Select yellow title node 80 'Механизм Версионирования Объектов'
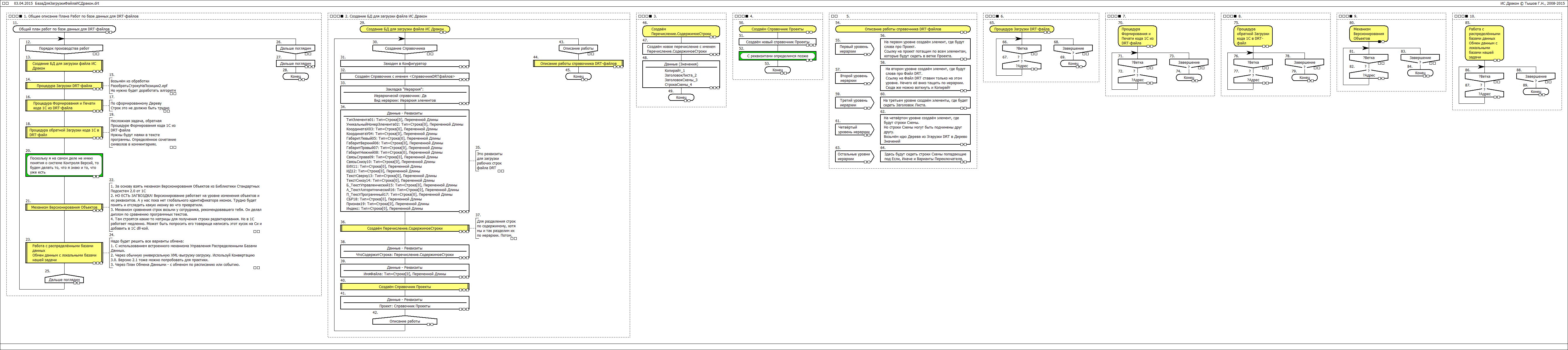This screenshot has height=350, width=1568. [x=1369, y=34]
